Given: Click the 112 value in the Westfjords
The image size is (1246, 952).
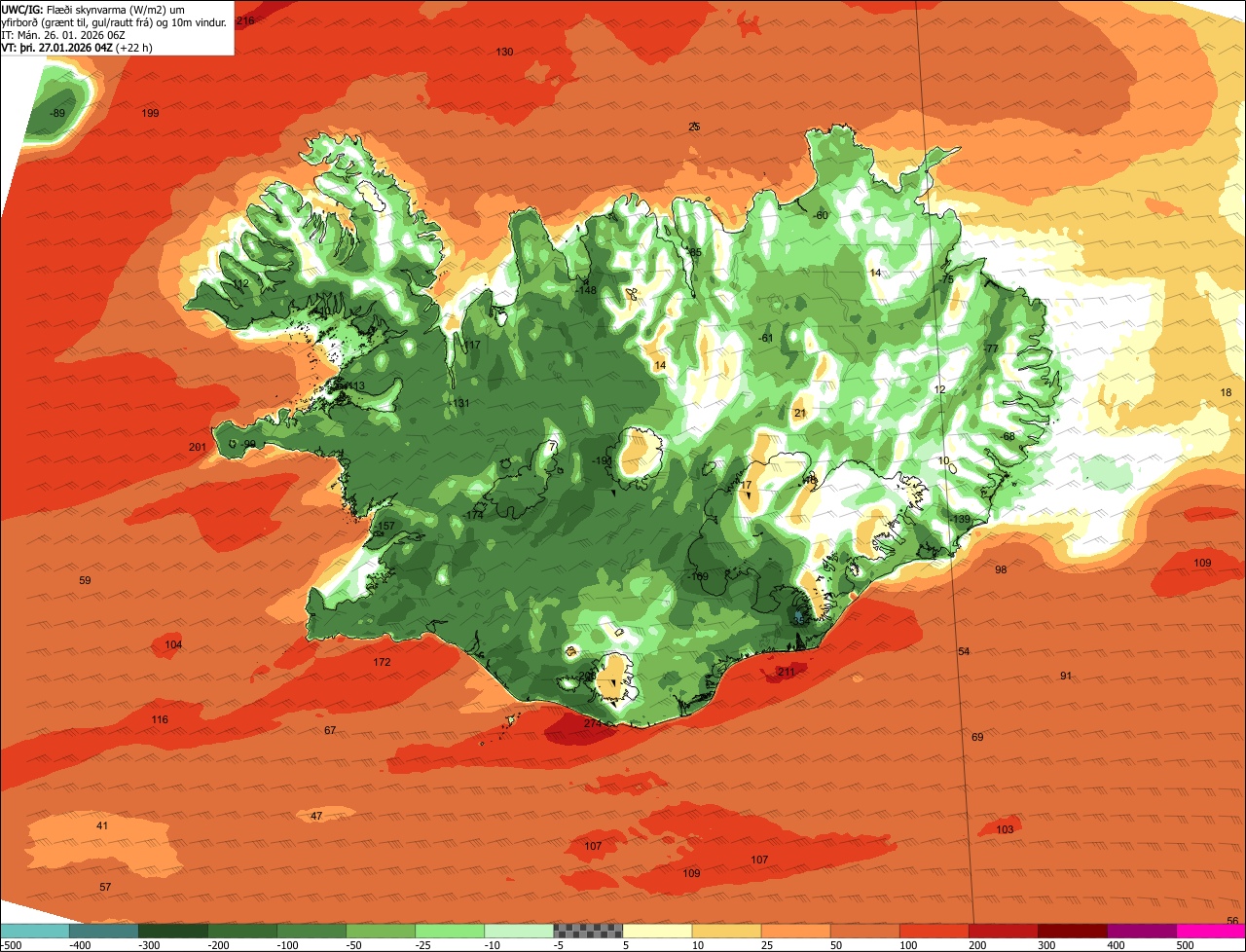Looking at the screenshot, I should tap(240, 283).
